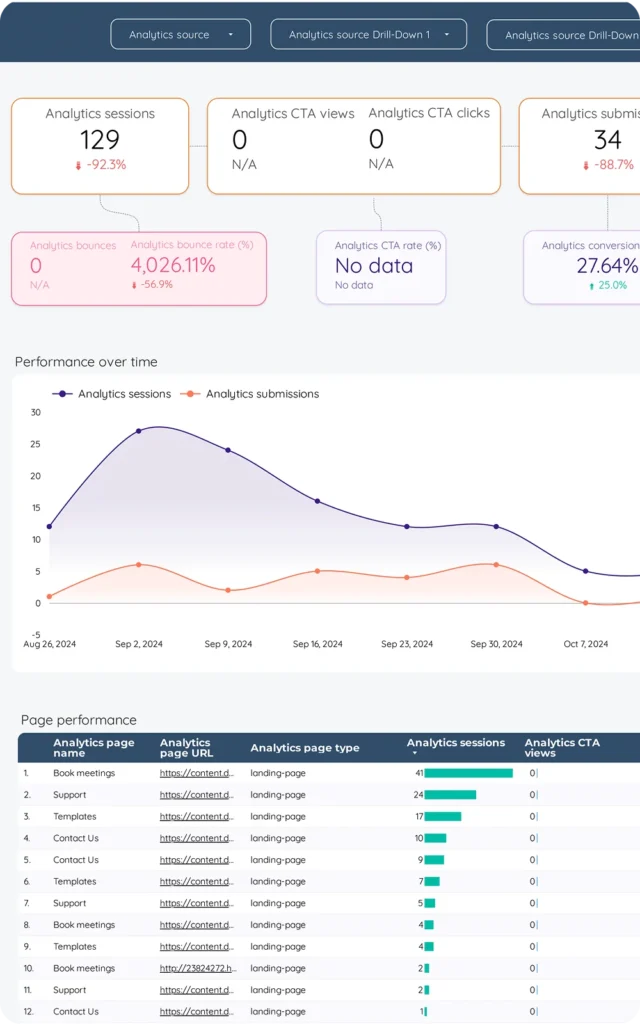Image resolution: width=640 pixels, height=1024 pixels.
Task: Click the Analytics sessions scorecard
Action: coord(100,146)
